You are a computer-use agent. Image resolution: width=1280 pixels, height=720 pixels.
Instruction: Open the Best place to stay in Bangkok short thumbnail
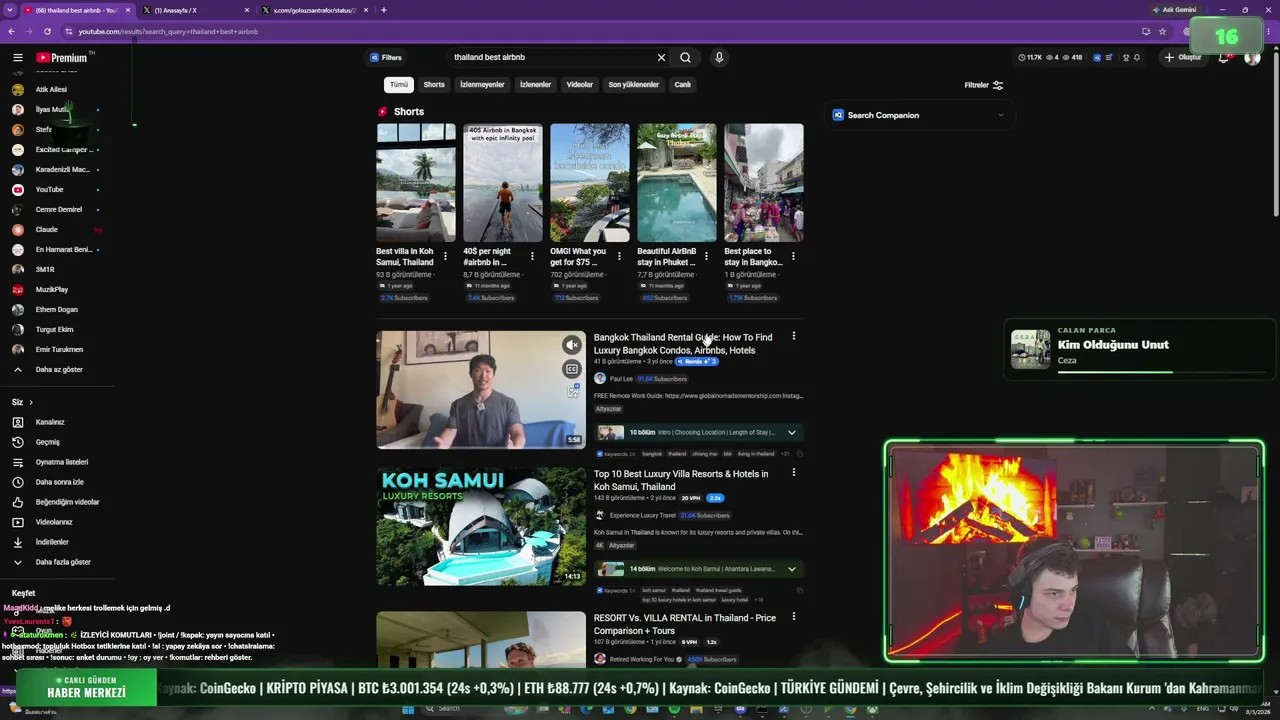point(764,182)
